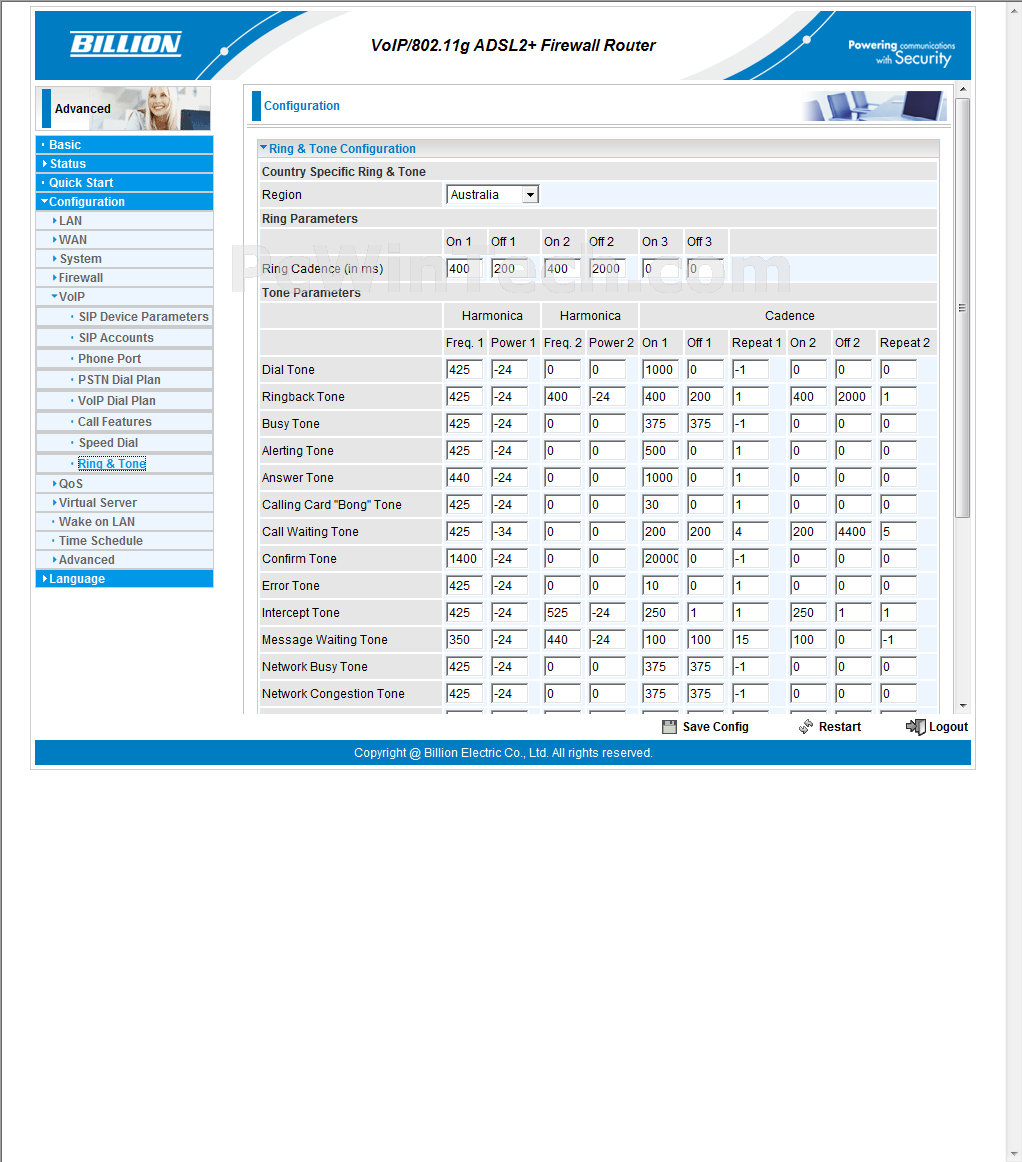Click the Network Busy Tone Off 1 field
Image resolution: width=1022 pixels, height=1162 pixels.
705,667
